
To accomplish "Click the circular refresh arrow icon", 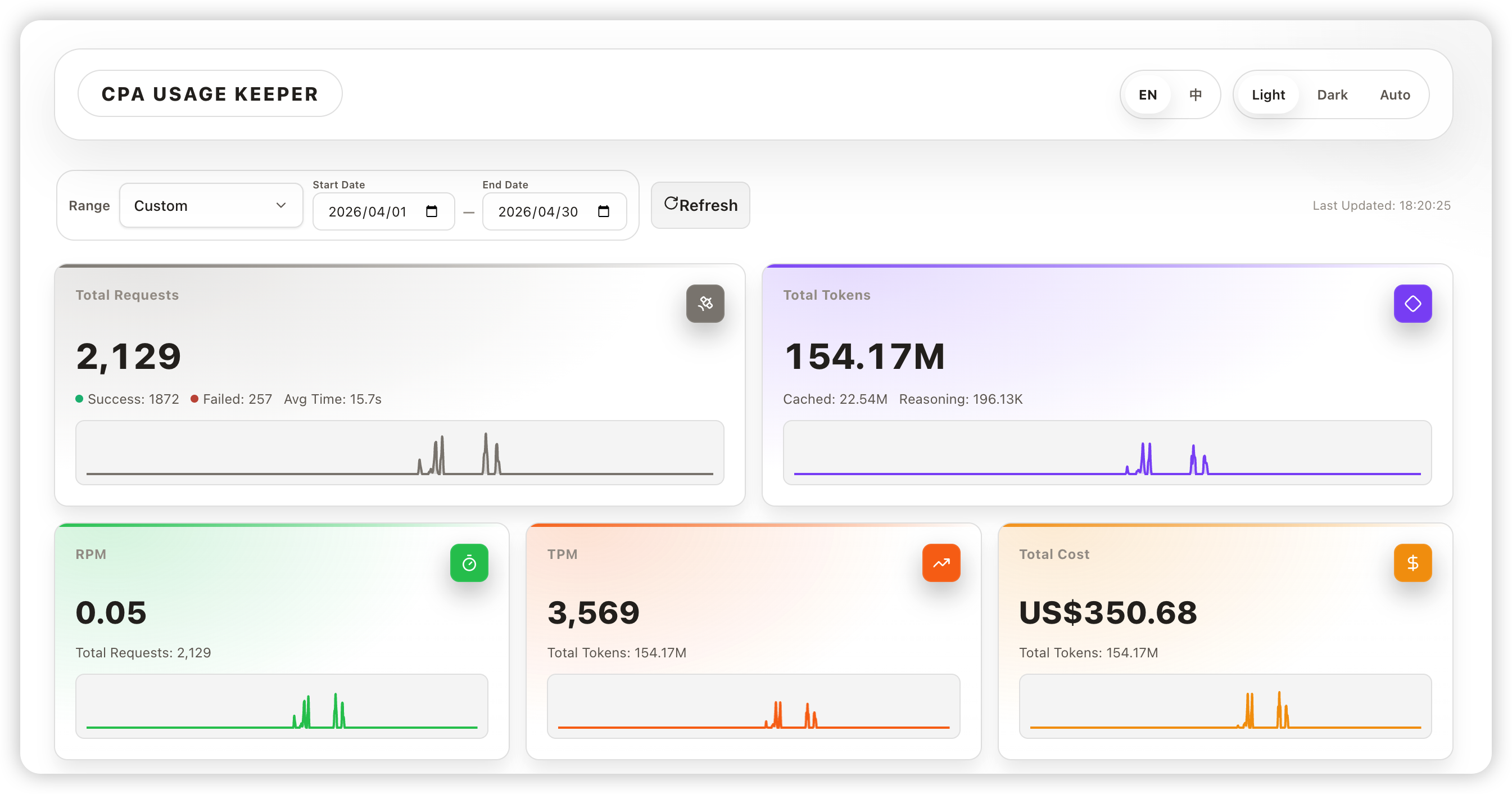I will click(x=671, y=203).
